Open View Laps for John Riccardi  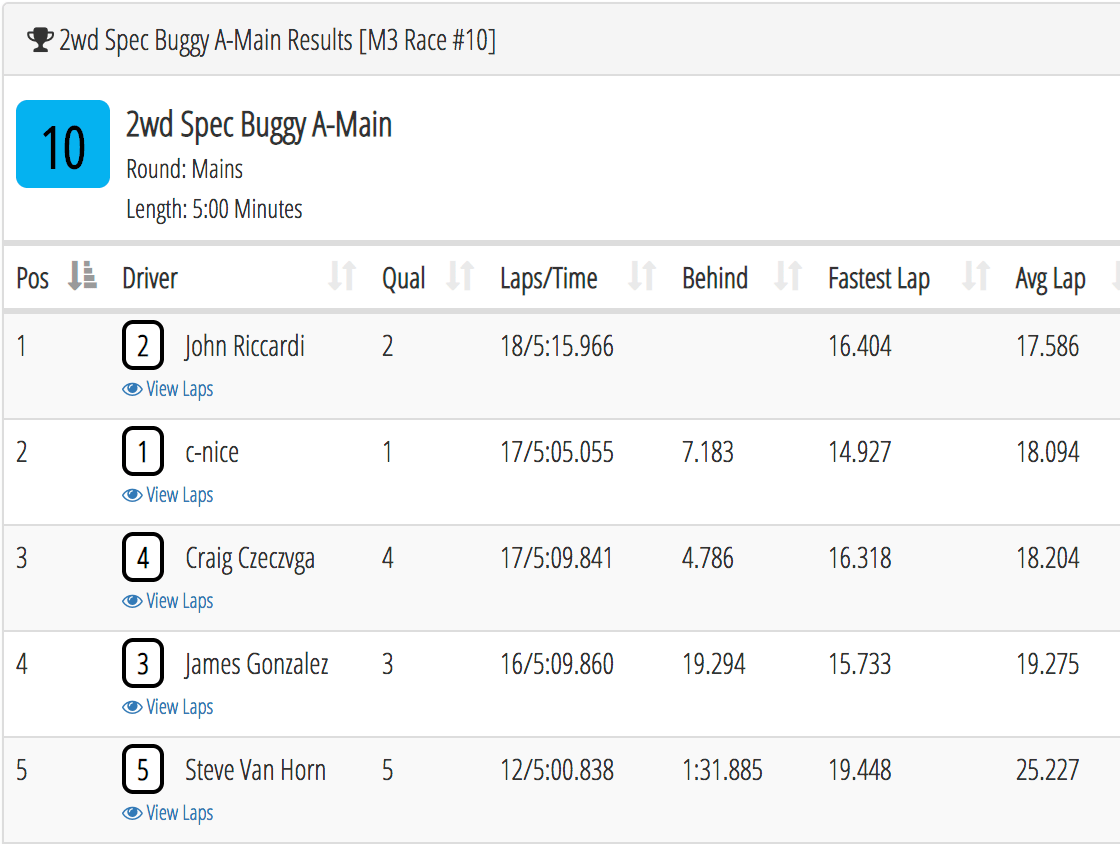(x=168, y=389)
